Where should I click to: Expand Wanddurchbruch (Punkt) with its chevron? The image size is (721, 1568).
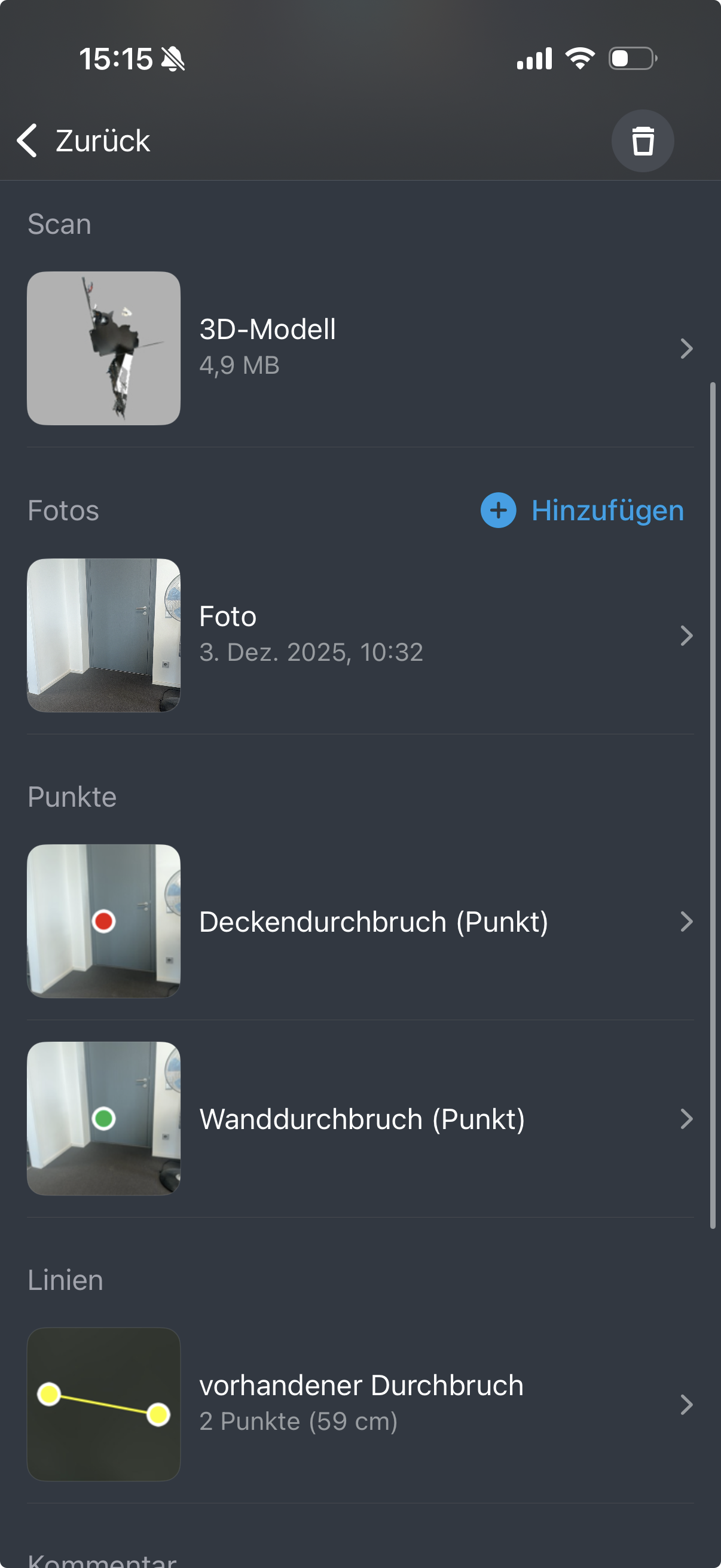[x=686, y=1119]
